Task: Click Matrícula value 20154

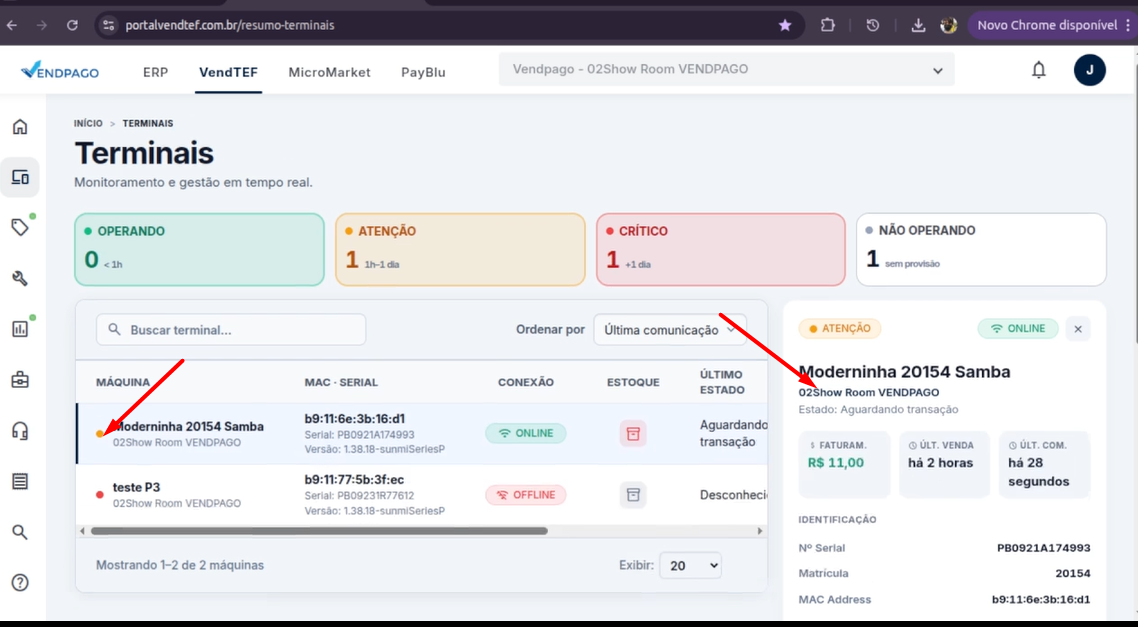Action: click(x=1073, y=573)
